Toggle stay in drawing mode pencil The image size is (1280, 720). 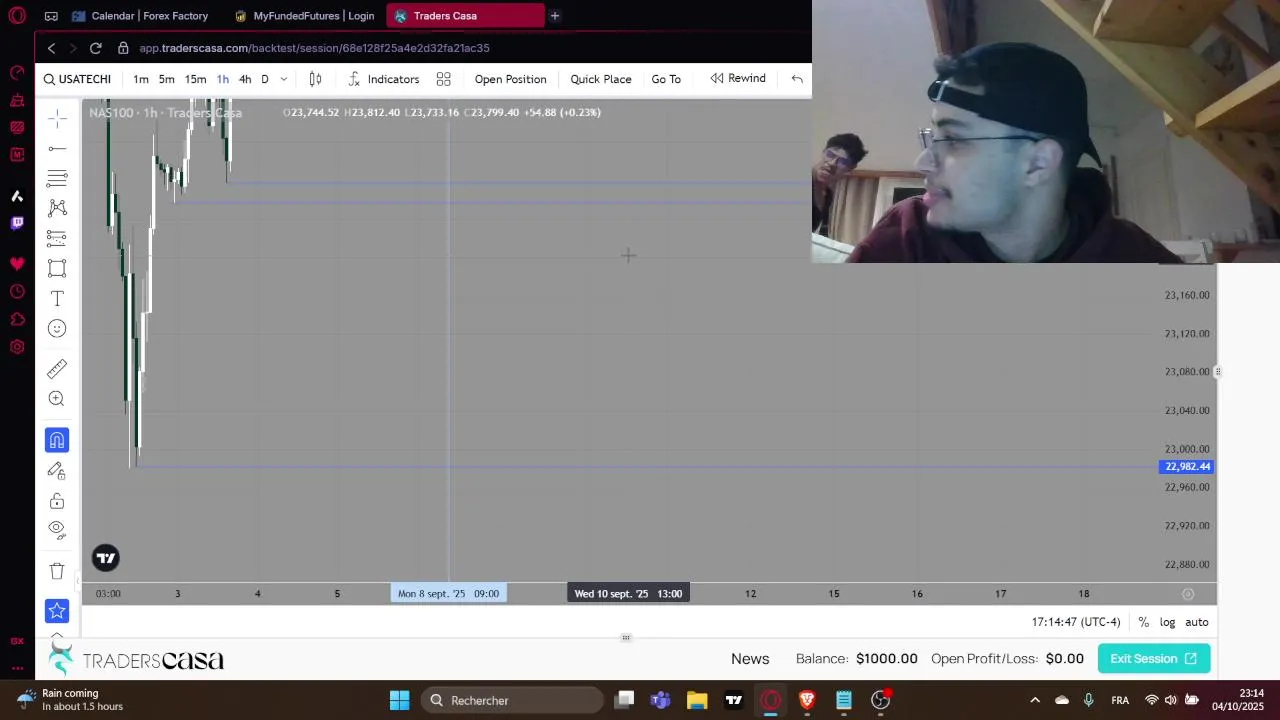(x=57, y=470)
